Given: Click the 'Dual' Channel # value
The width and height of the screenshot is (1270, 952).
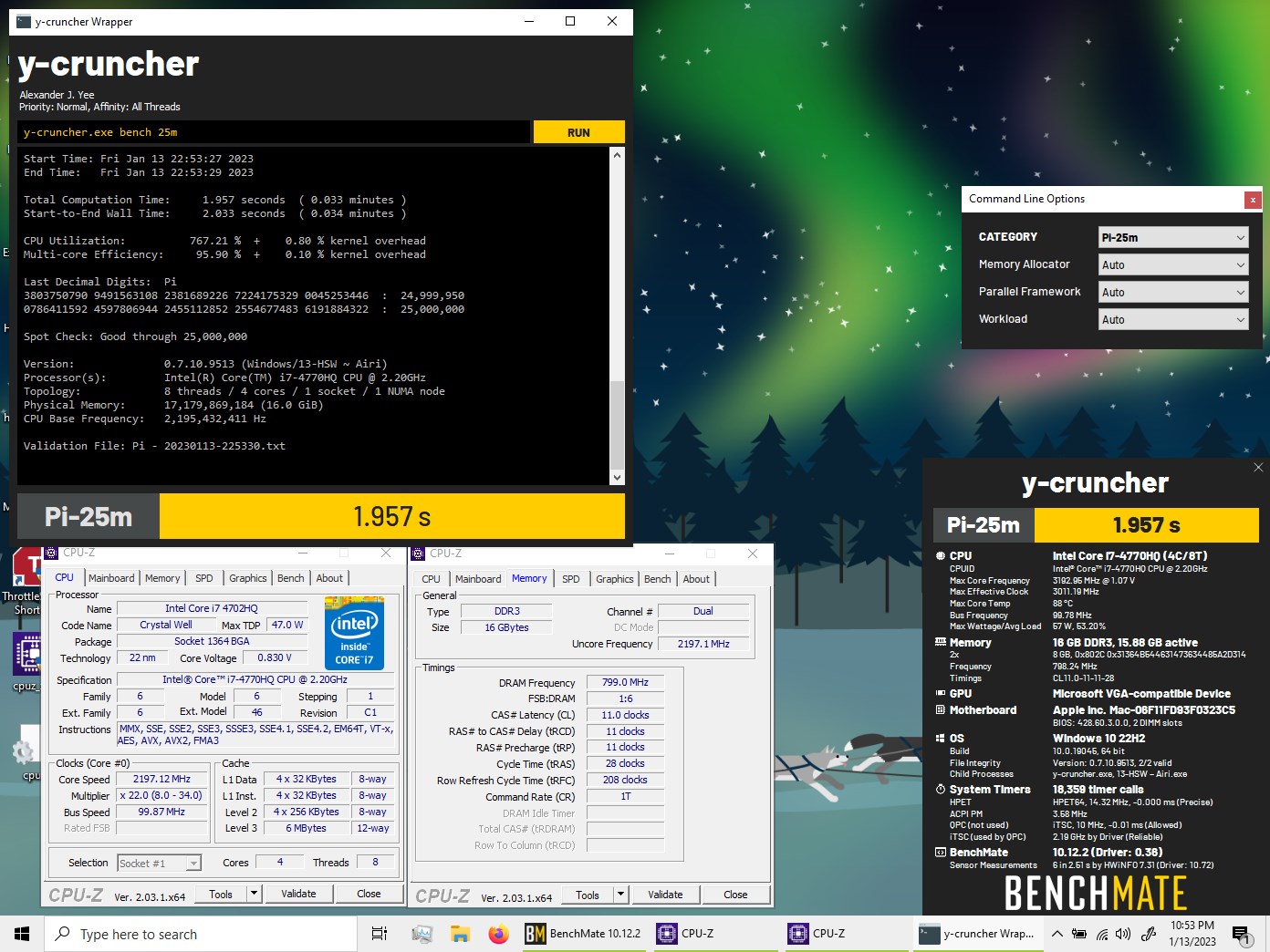Looking at the screenshot, I should [x=703, y=611].
